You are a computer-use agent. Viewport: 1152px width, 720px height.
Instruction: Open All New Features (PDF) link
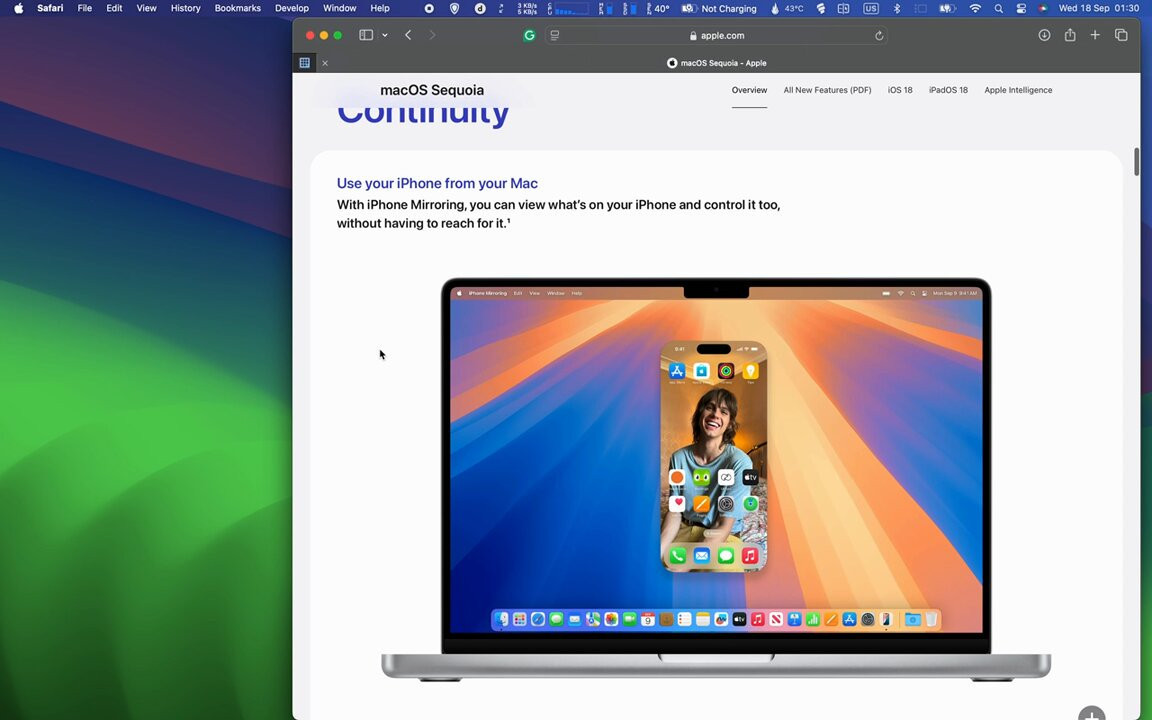coord(827,90)
